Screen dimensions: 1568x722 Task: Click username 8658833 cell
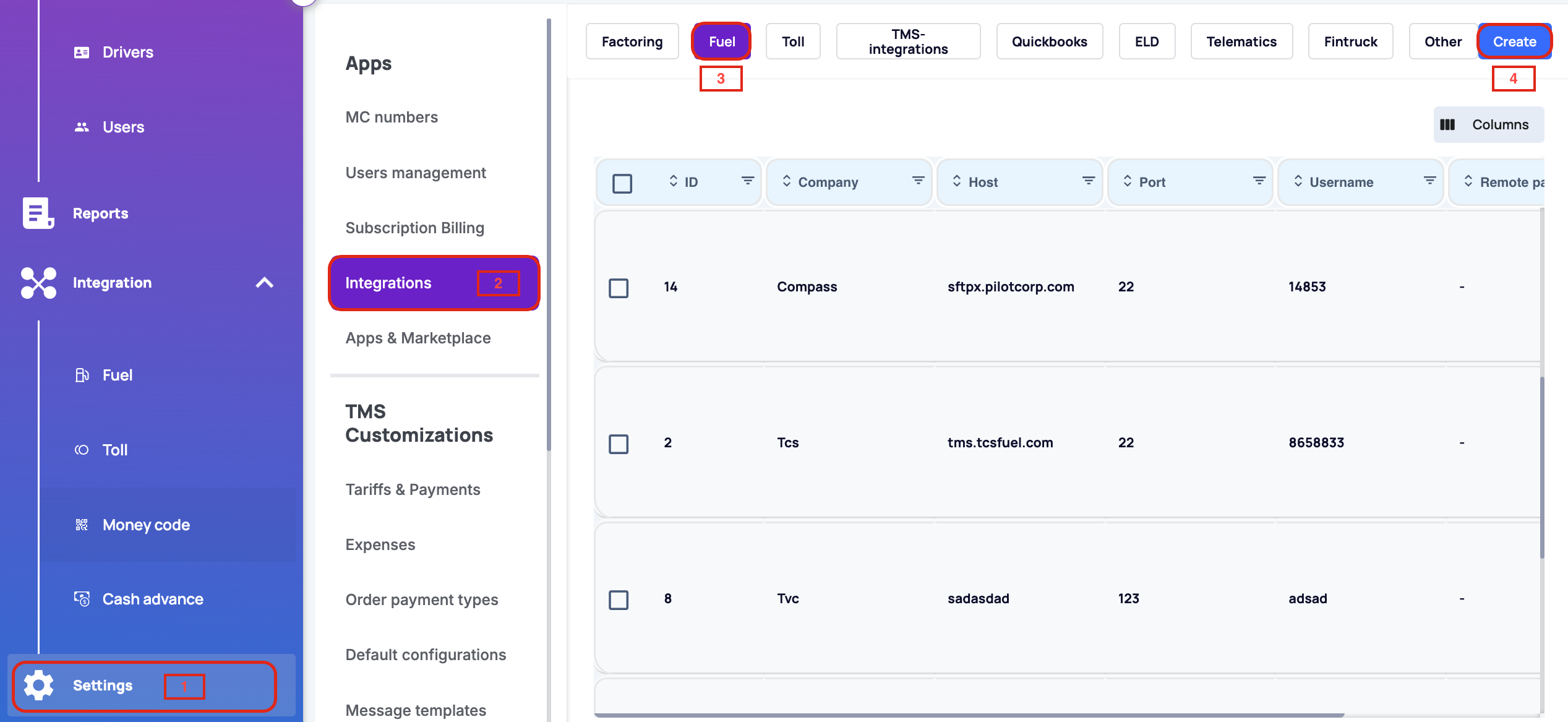(x=1316, y=442)
